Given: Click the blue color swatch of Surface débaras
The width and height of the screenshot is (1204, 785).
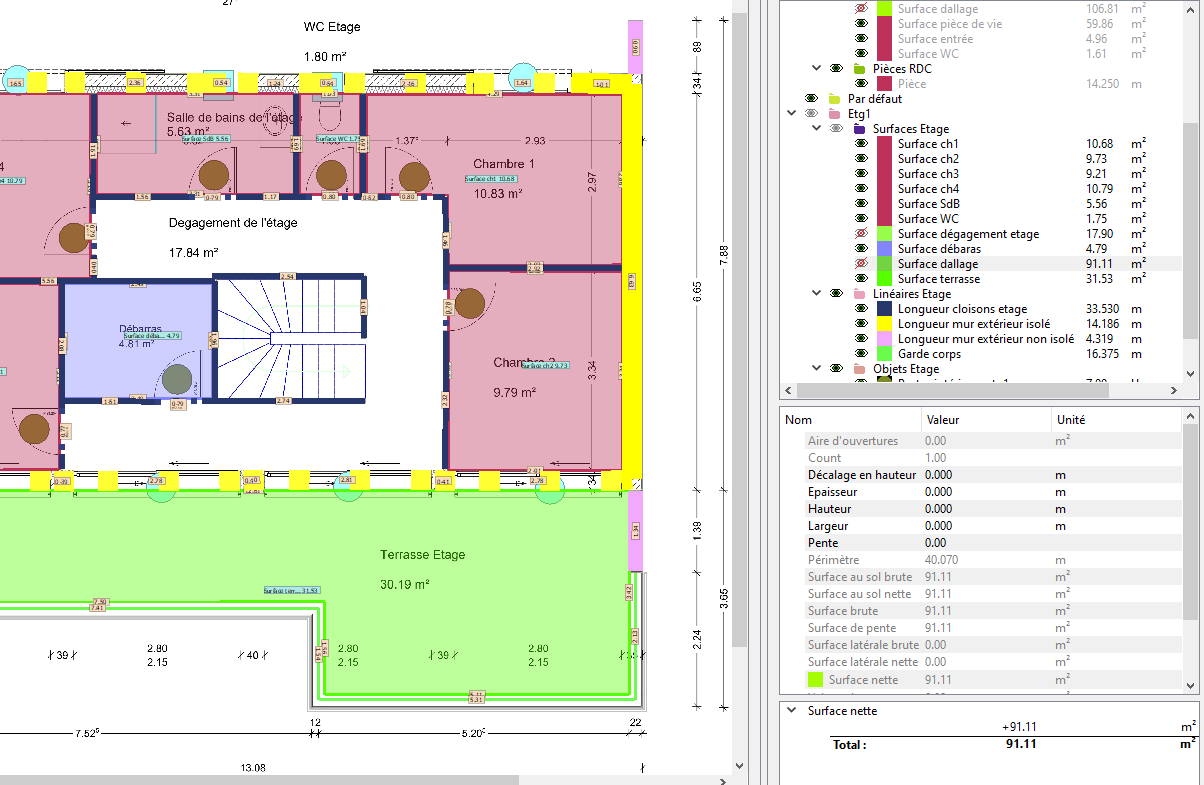Looking at the screenshot, I should pyautogui.click(x=884, y=249).
